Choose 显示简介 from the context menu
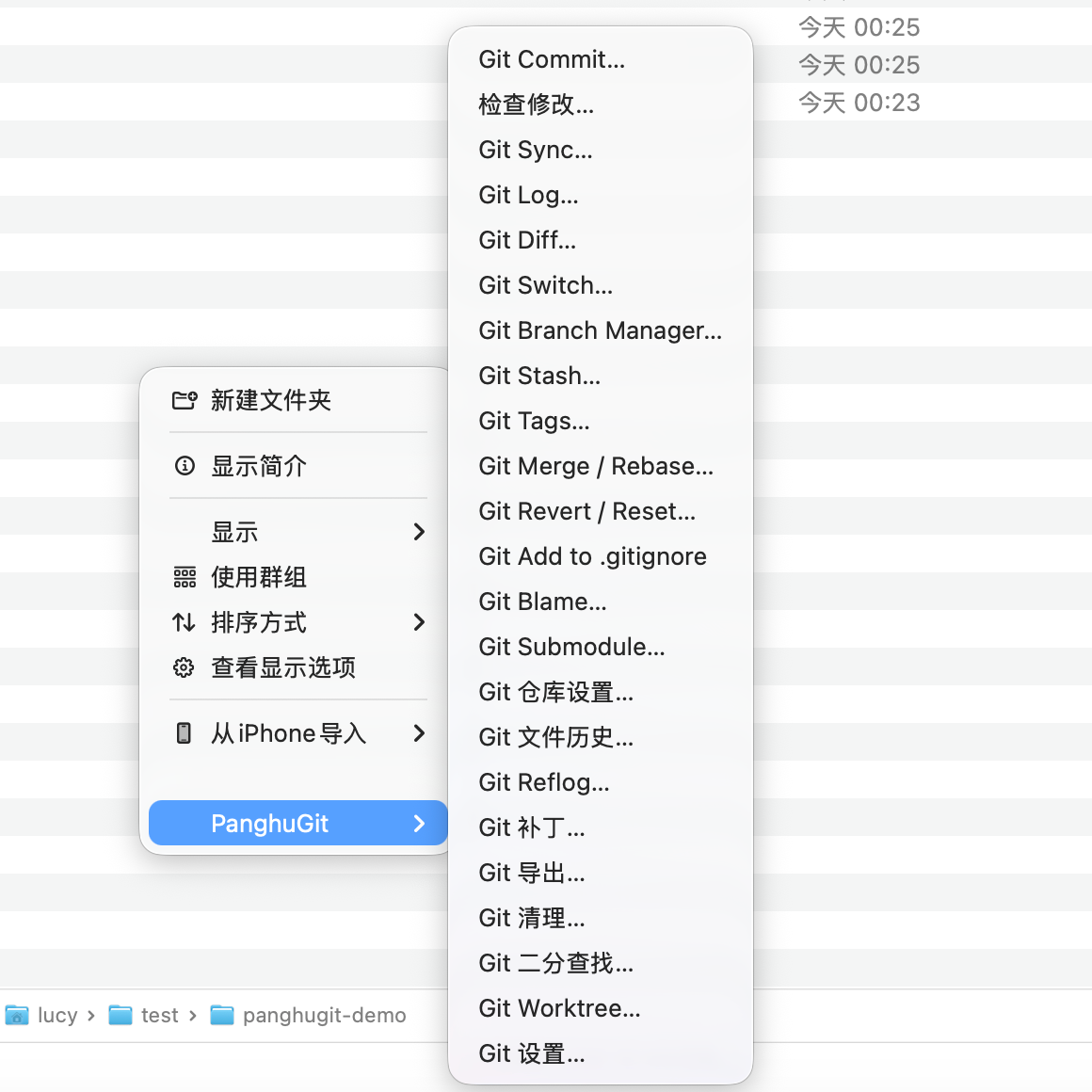Image resolution: width=1092 pixels, height=1092 pixels. coord(298,465)
